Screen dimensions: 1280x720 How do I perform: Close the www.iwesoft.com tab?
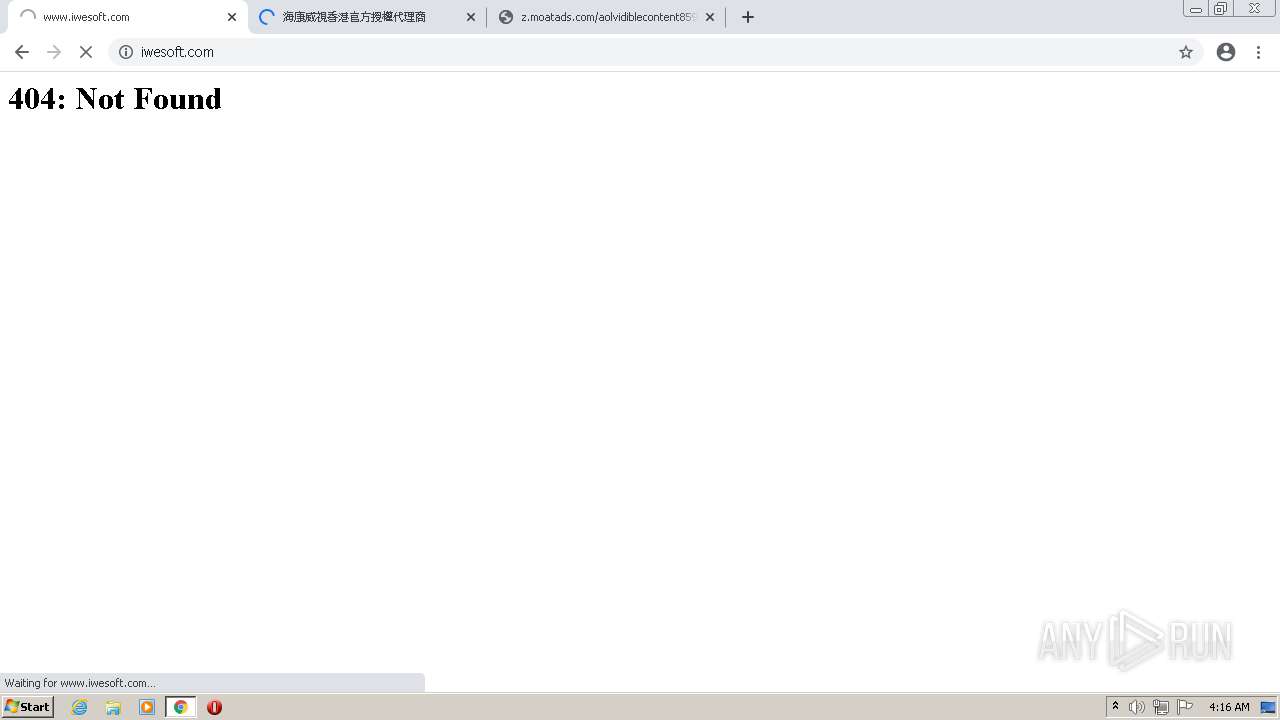click(232, 17)
